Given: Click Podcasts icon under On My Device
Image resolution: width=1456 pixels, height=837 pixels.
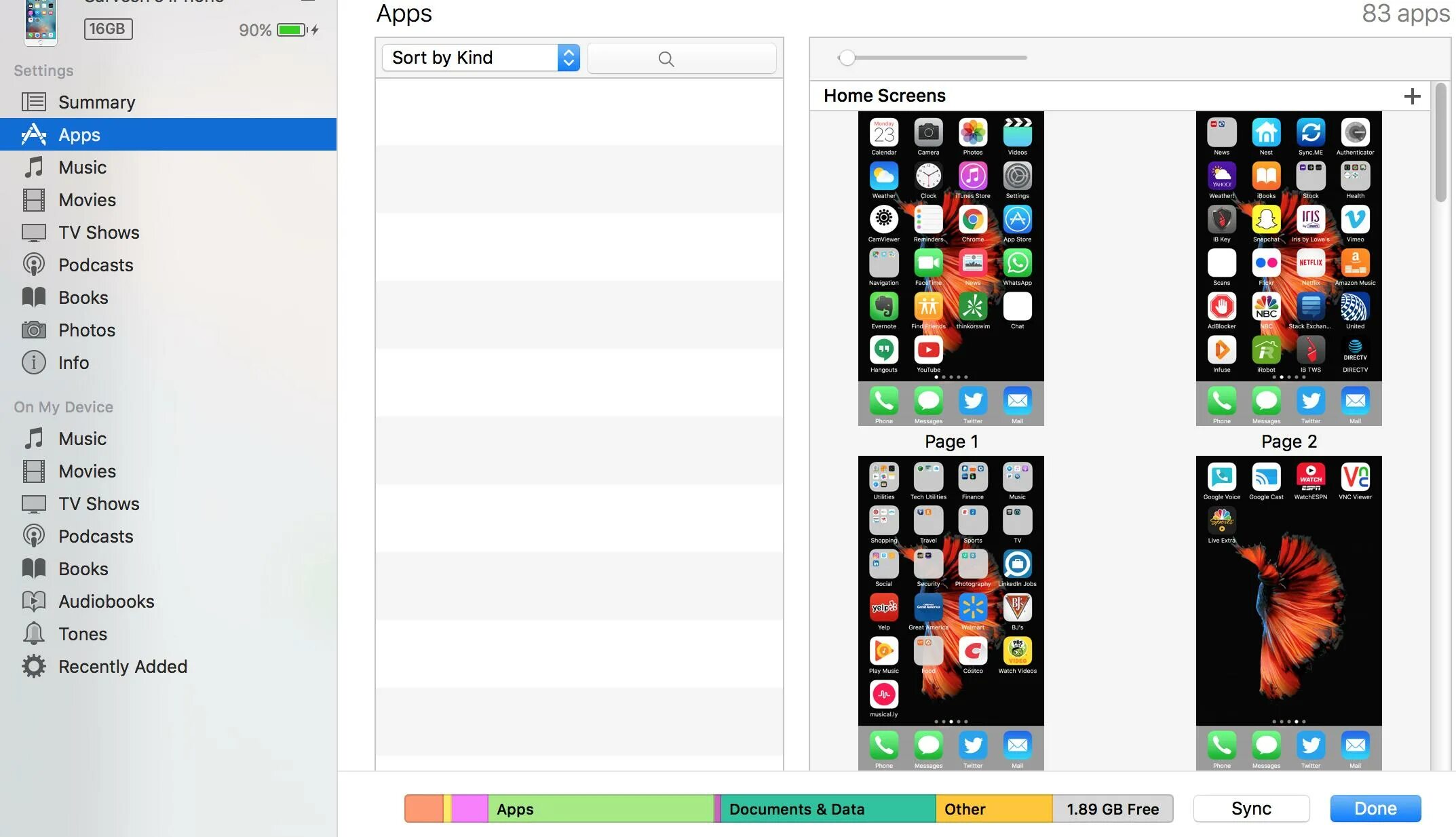Looking at the screenshot, I should (33, 536).
